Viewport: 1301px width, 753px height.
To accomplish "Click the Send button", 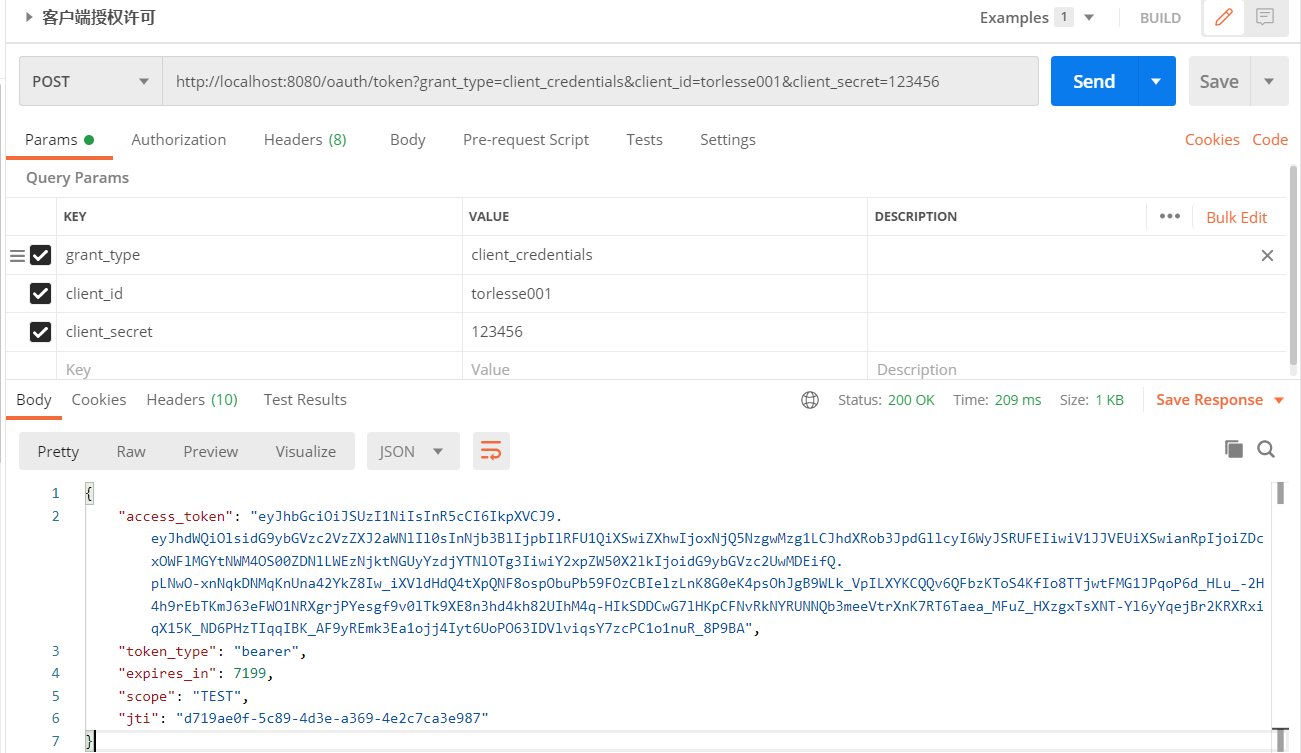I will [x=1094, y=81].
